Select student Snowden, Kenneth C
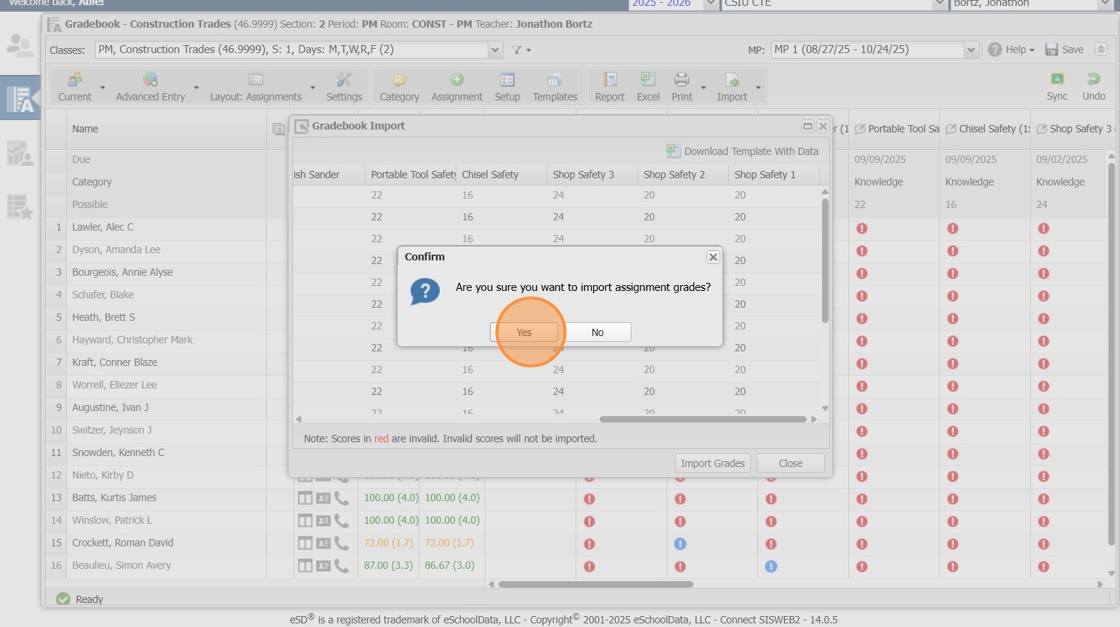The height and width of the screenshot is (627, 1120). 118,452
